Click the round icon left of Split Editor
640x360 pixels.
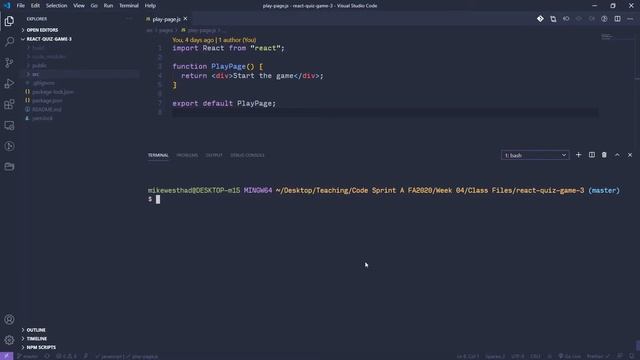coord(604,19)
